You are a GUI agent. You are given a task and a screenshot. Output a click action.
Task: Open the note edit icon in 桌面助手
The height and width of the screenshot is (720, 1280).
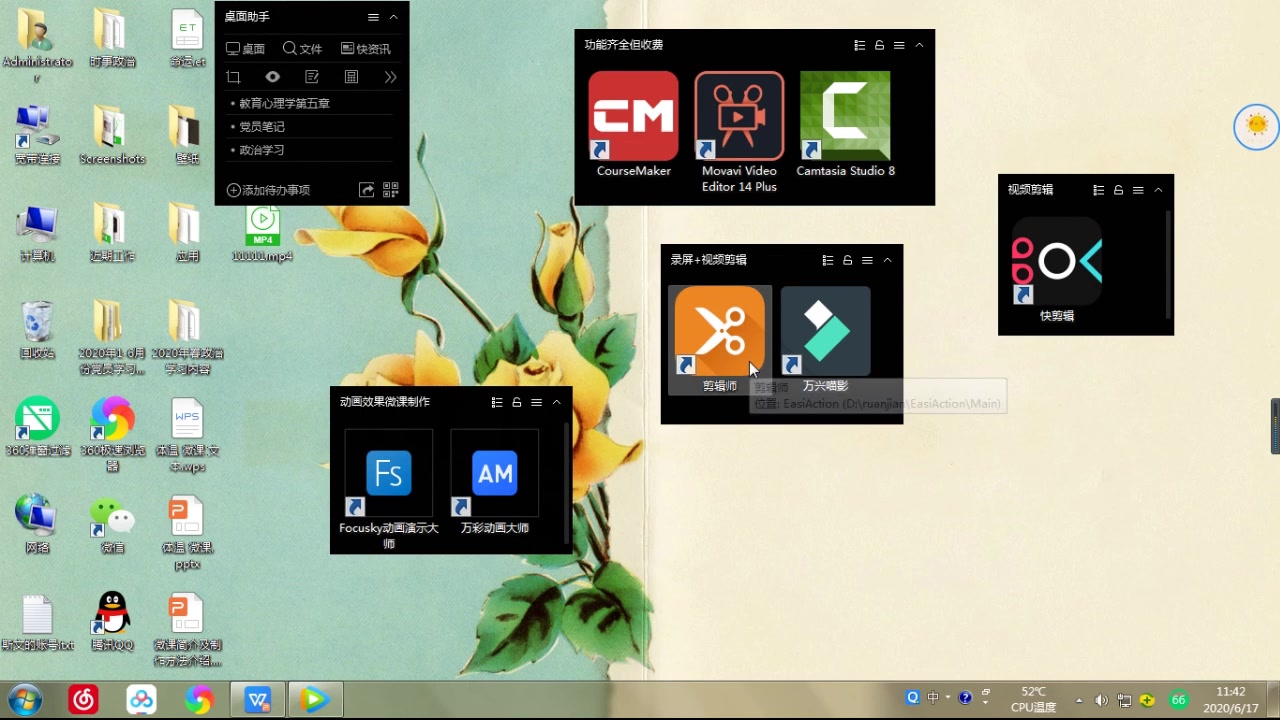312,77
